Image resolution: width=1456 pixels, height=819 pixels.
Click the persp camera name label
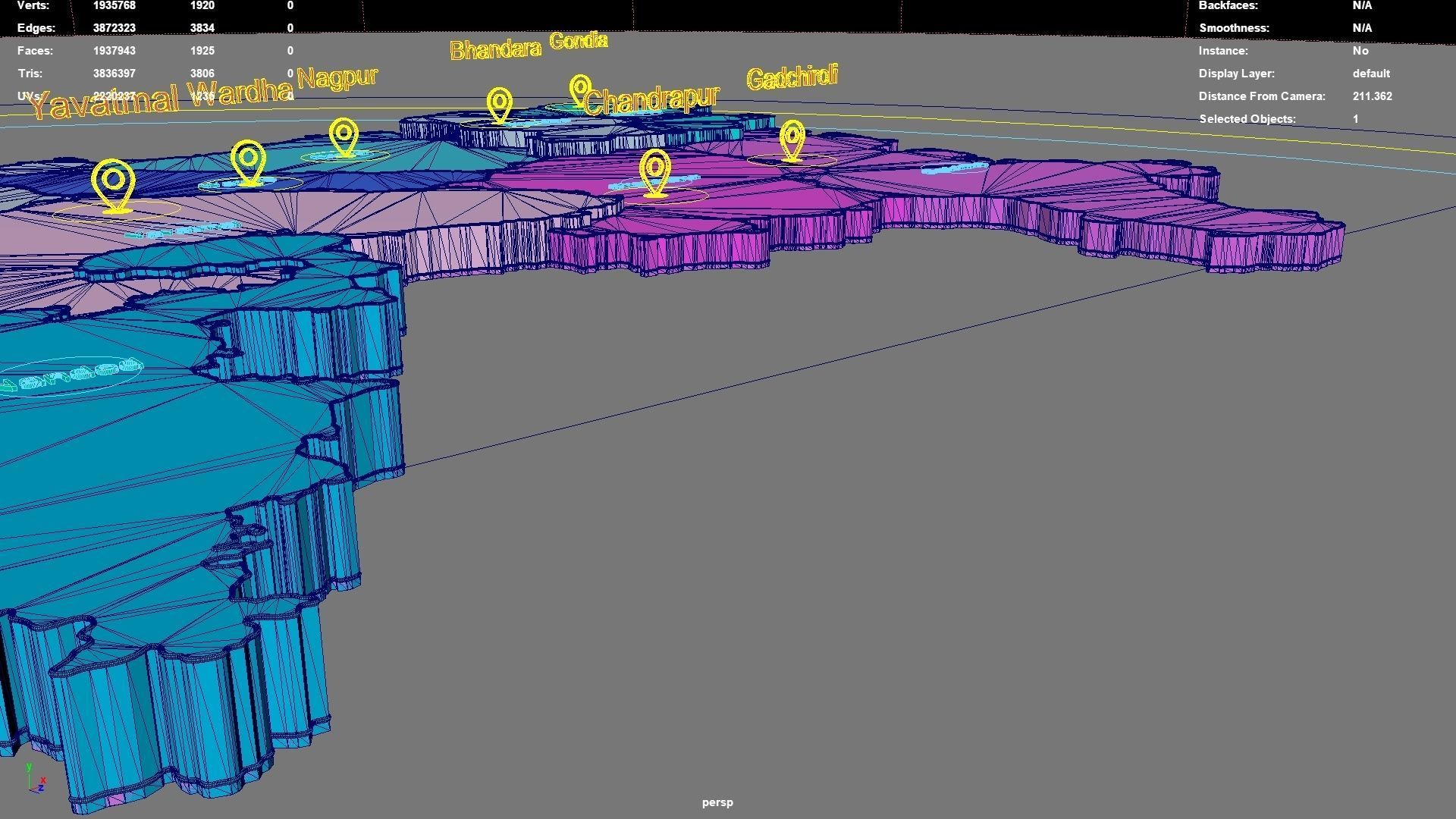tap(717, 802)
